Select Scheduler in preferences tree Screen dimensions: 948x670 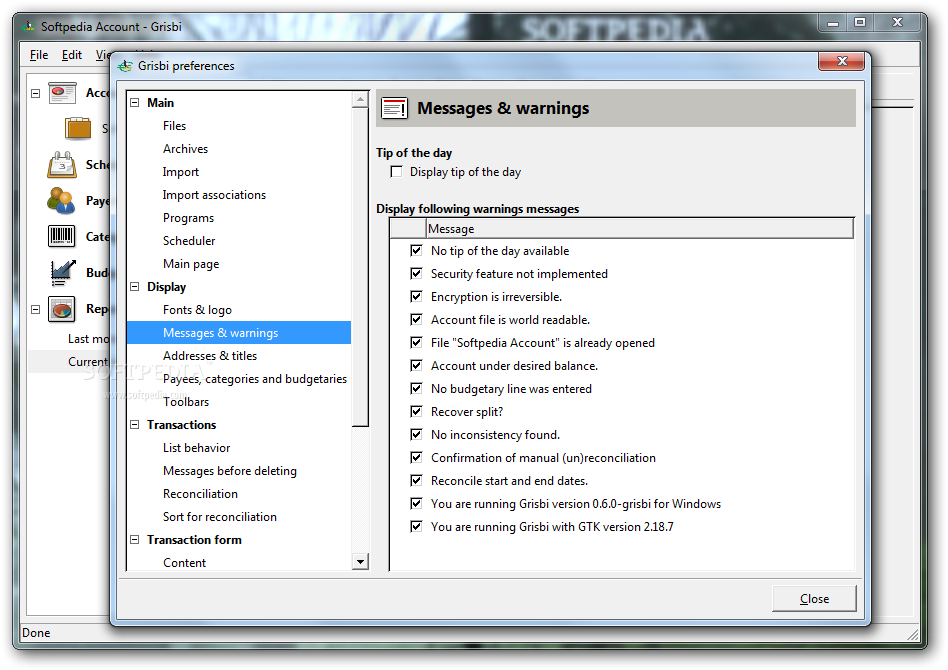click(x=189, y=241)
